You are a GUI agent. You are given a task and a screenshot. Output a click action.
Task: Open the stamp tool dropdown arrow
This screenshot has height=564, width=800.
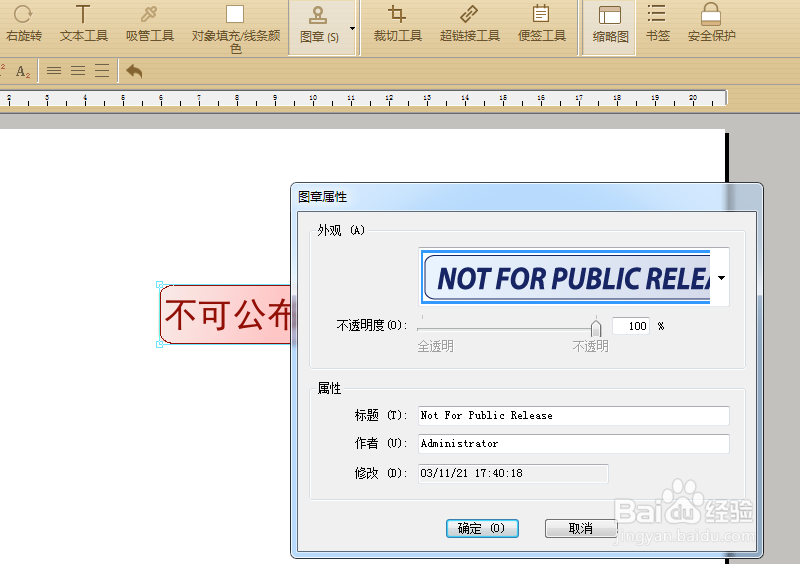352,28
